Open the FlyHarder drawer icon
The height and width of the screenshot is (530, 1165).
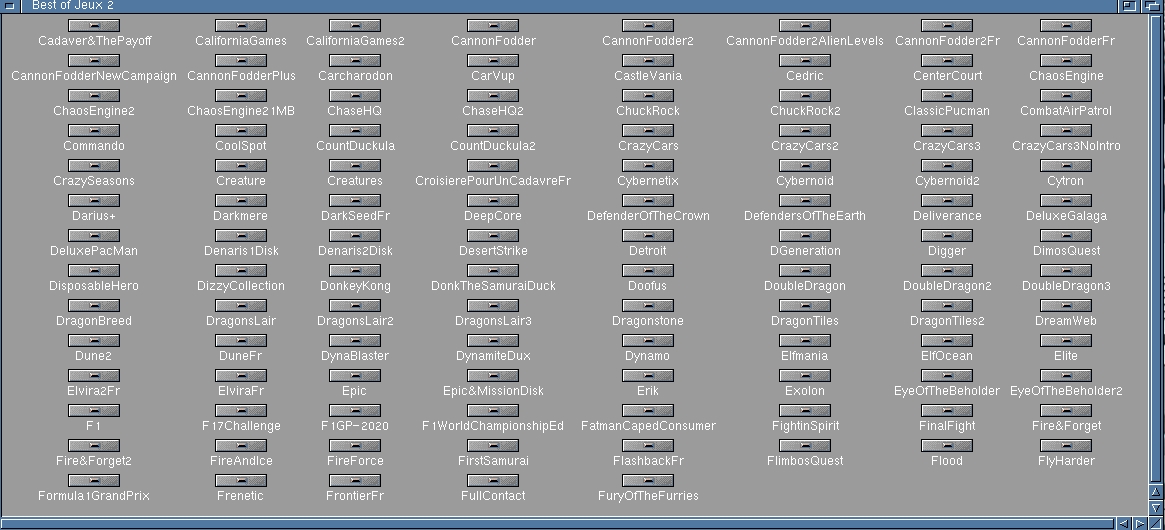tap(1065, 445)
